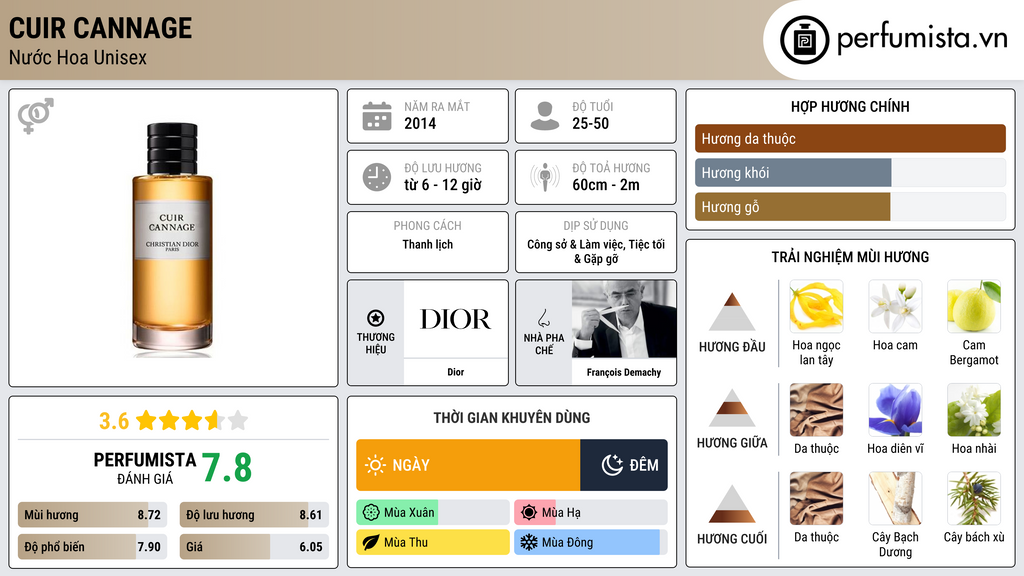1024x576 pixels.
Task: Click the nose icon above Nhà pha chế
Action: coord(544,318)
